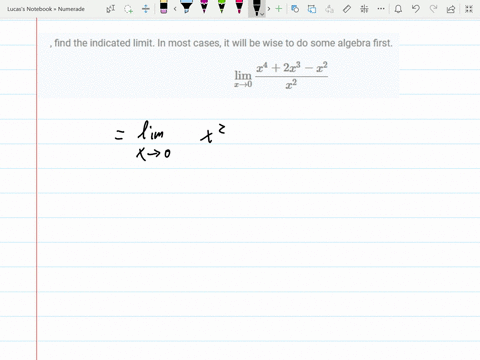Select the text and object selection tool

[x=111, y=9]
